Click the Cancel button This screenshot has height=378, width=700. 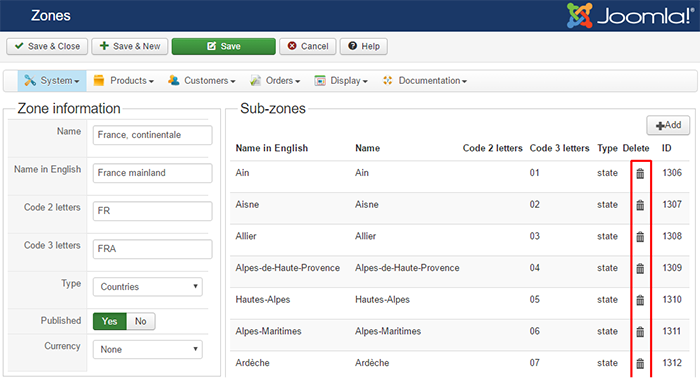pyautogui.click(x=308, y=46)
